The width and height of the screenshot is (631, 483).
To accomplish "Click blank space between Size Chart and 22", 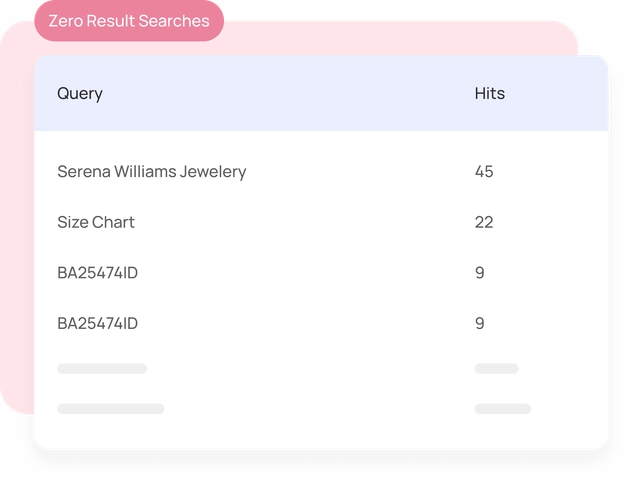I will [x=300, y=222].
